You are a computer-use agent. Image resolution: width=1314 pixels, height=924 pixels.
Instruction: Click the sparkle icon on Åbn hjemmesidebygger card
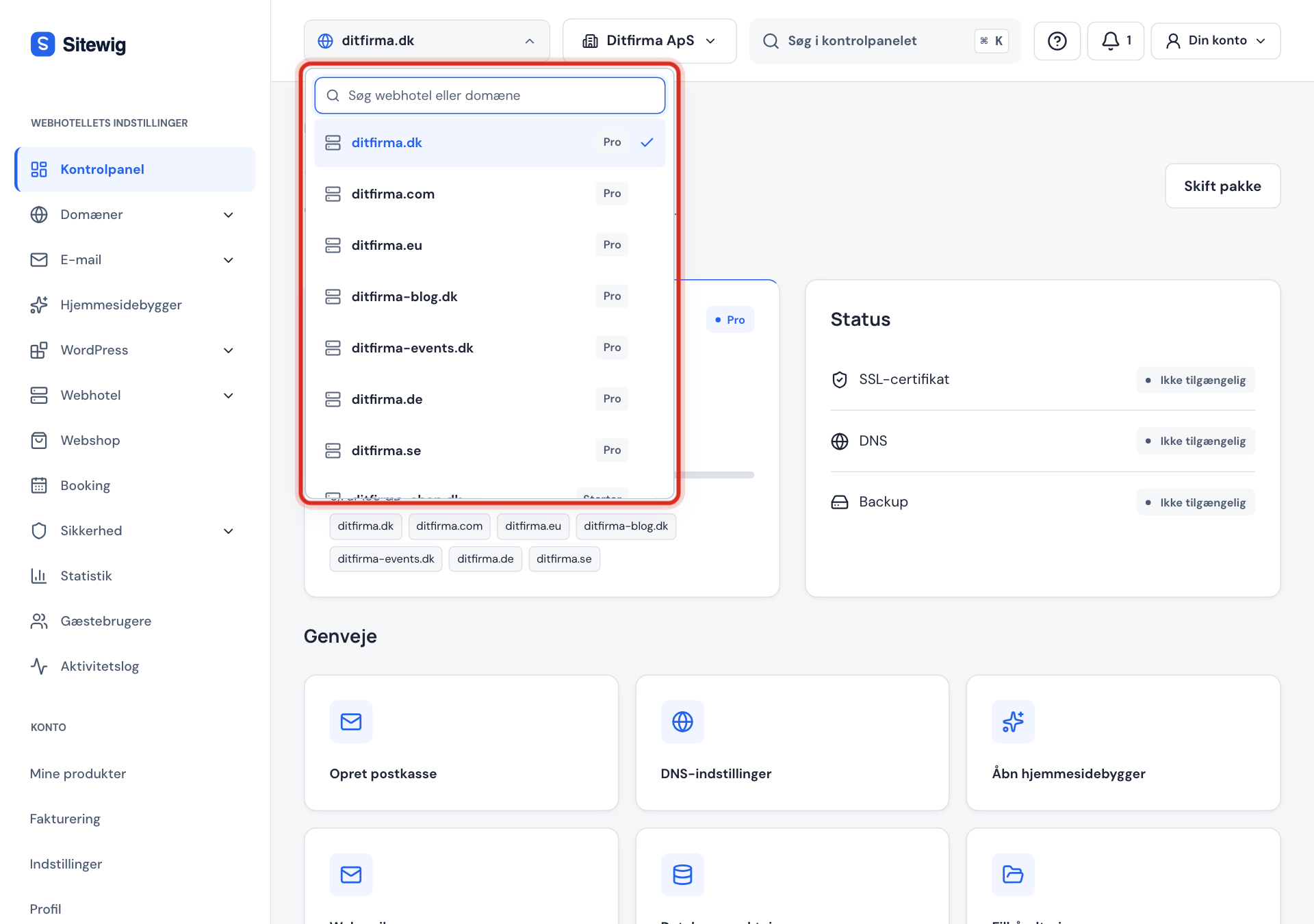(1013, 721)
